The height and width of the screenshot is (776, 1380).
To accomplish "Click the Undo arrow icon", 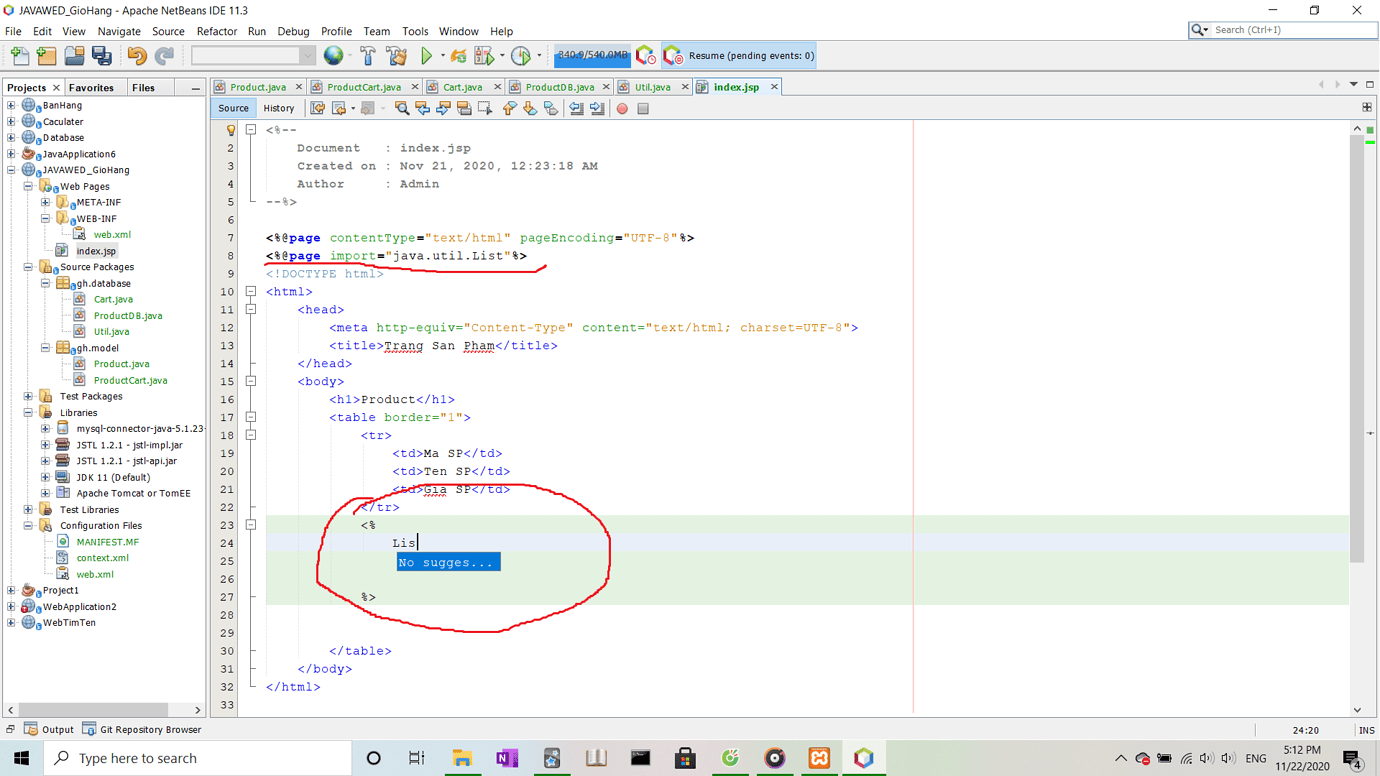I will click(x=136, y=56).
